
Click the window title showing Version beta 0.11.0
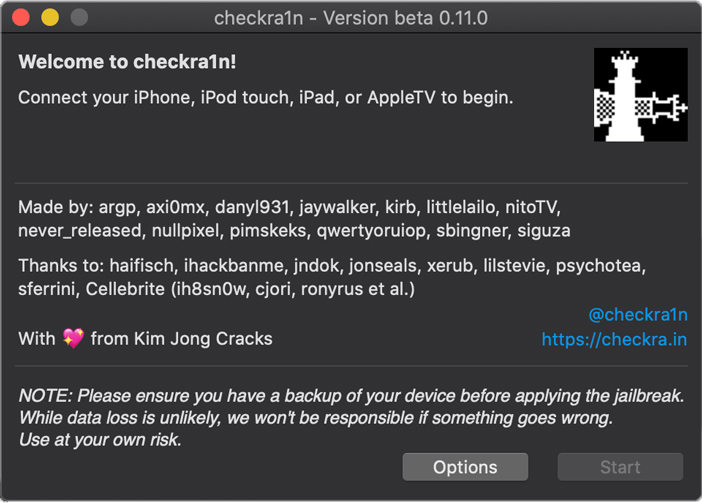(x=351, y=18)
